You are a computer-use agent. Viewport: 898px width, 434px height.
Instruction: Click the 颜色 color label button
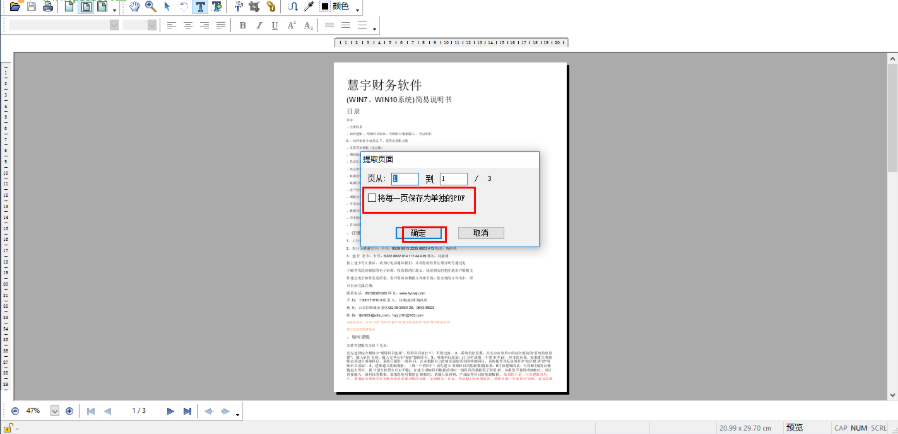[x=340, y=7]
